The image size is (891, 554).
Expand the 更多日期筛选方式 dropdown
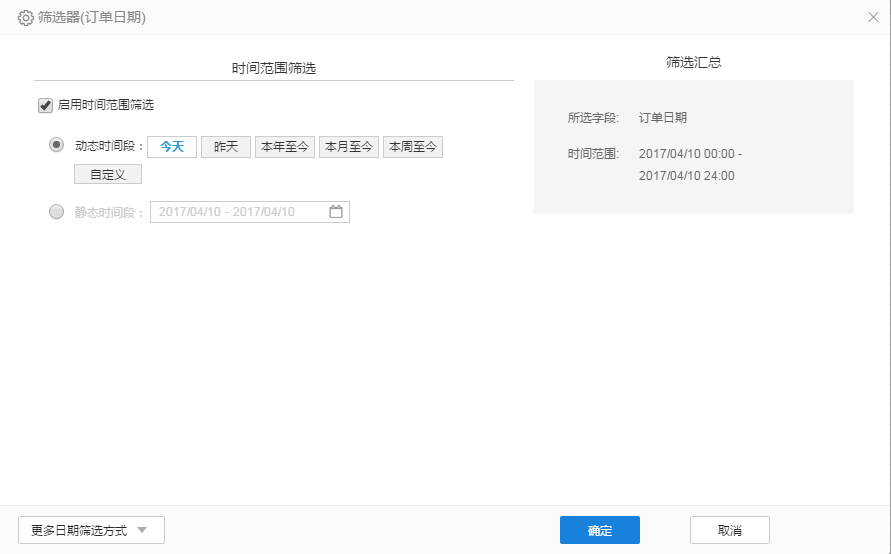point(91,530)
